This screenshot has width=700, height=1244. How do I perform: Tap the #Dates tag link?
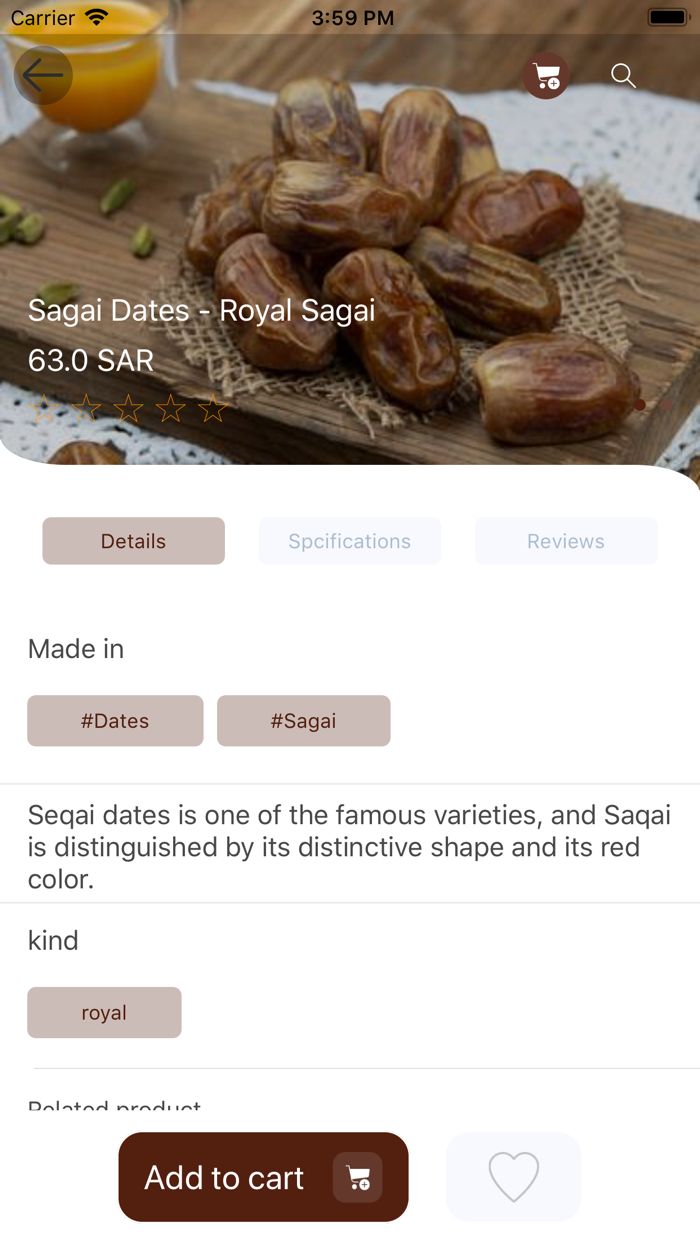(x=115, y=720)
